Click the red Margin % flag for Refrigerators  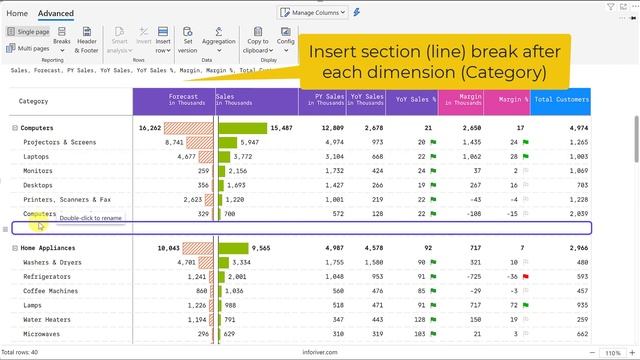pyautogui.click(x=526, y=276)
